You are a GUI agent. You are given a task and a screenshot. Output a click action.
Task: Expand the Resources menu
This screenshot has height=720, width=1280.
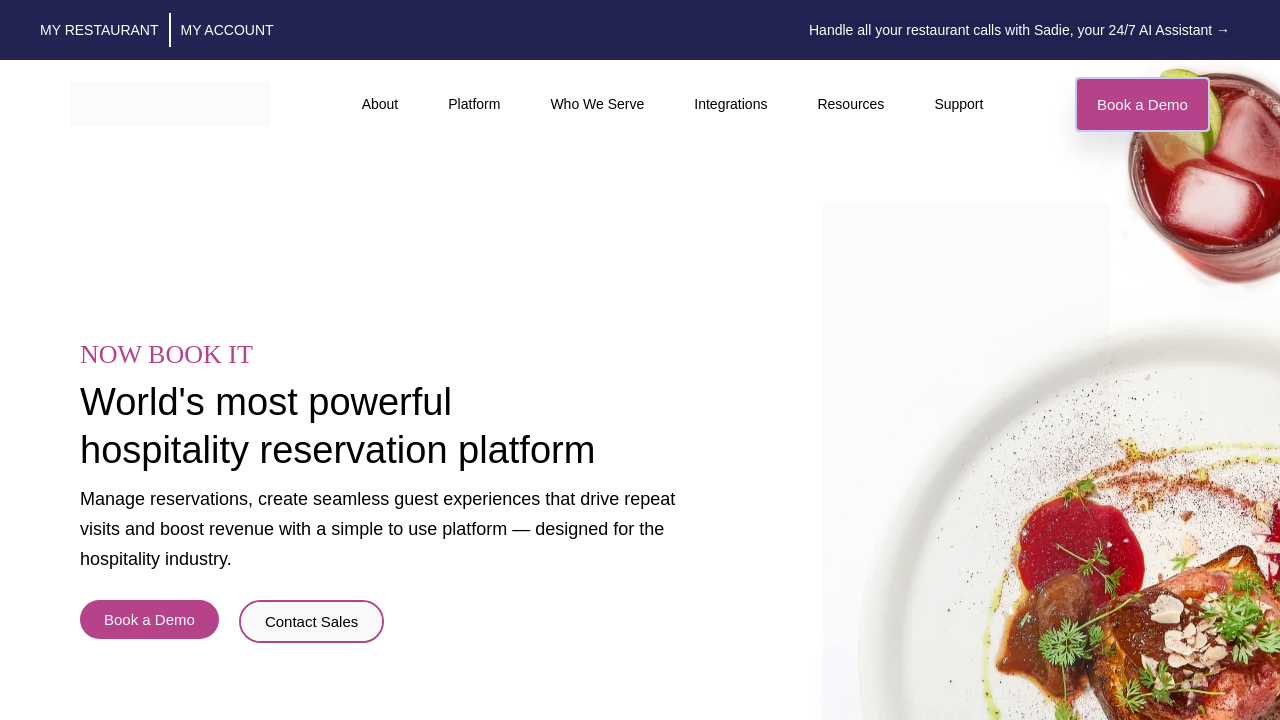click(850, 104)
